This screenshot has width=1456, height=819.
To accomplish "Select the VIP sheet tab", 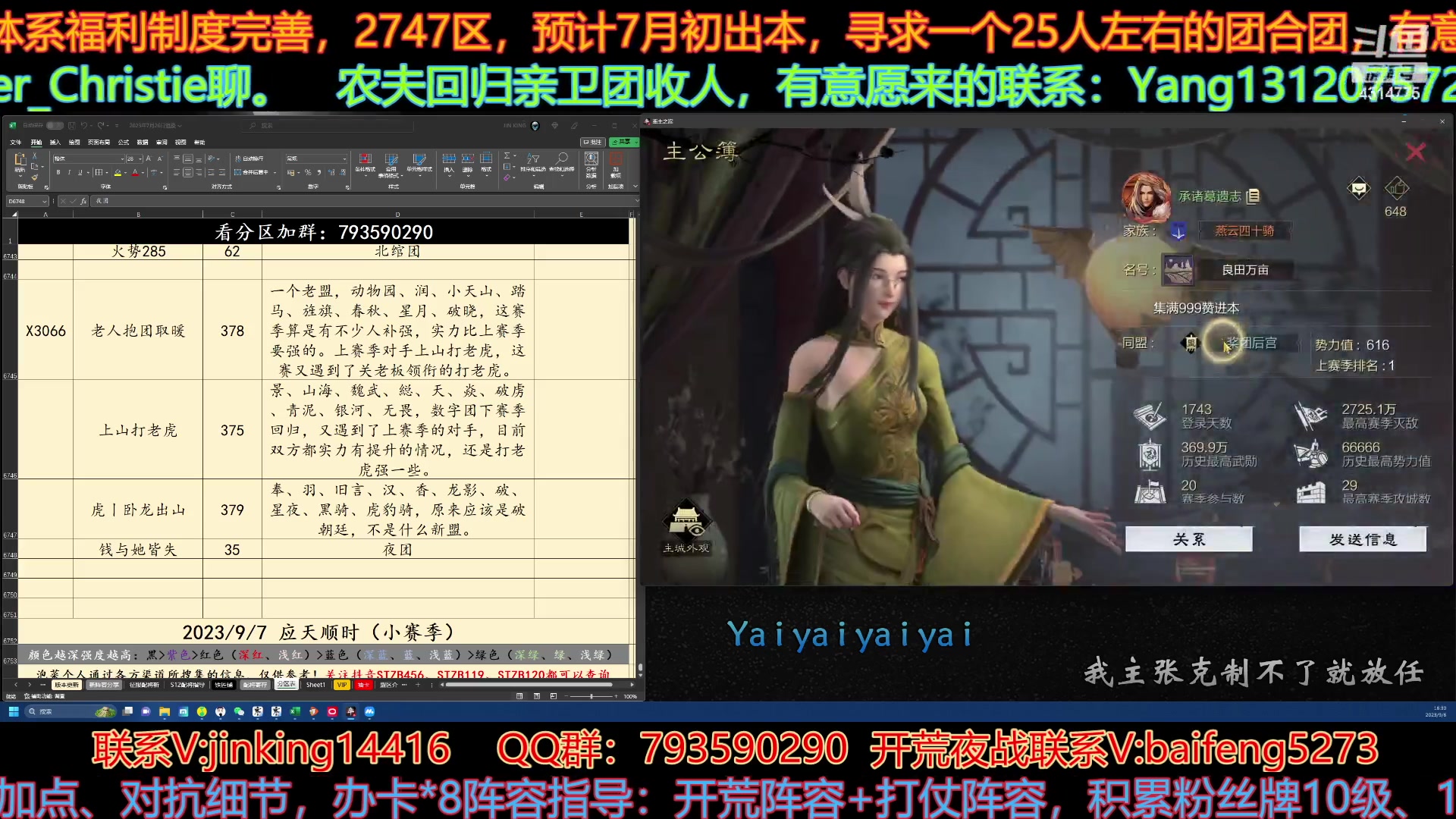I will (341, 685).
